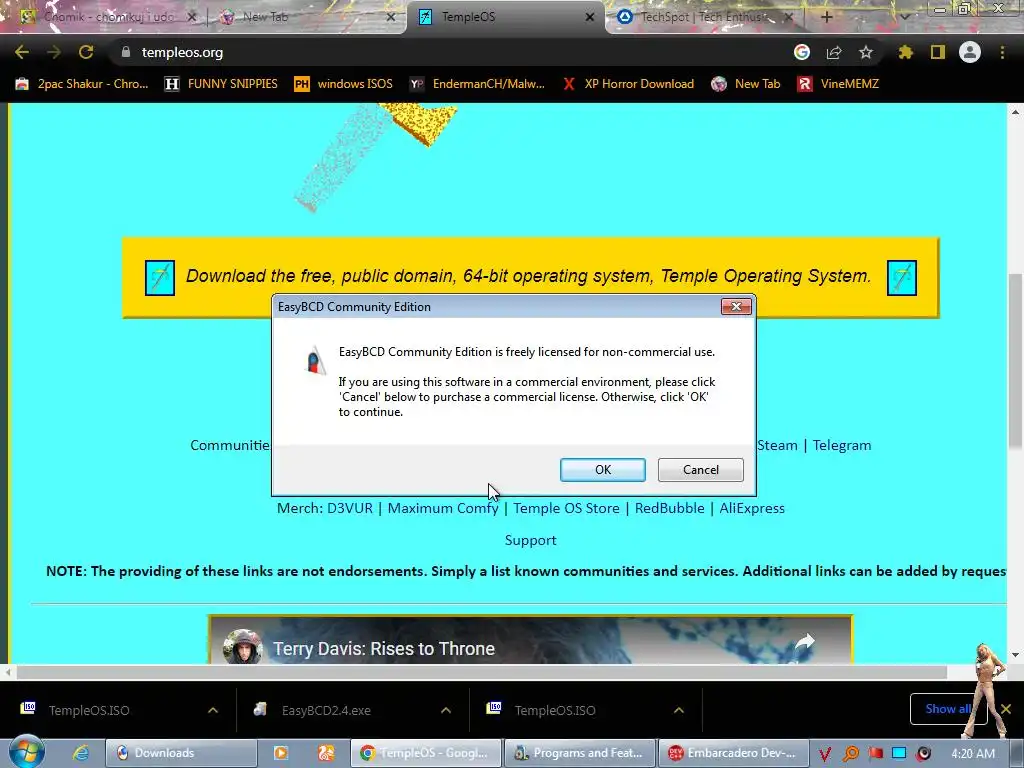Open the Steam community link

click(x=777, y=445)
